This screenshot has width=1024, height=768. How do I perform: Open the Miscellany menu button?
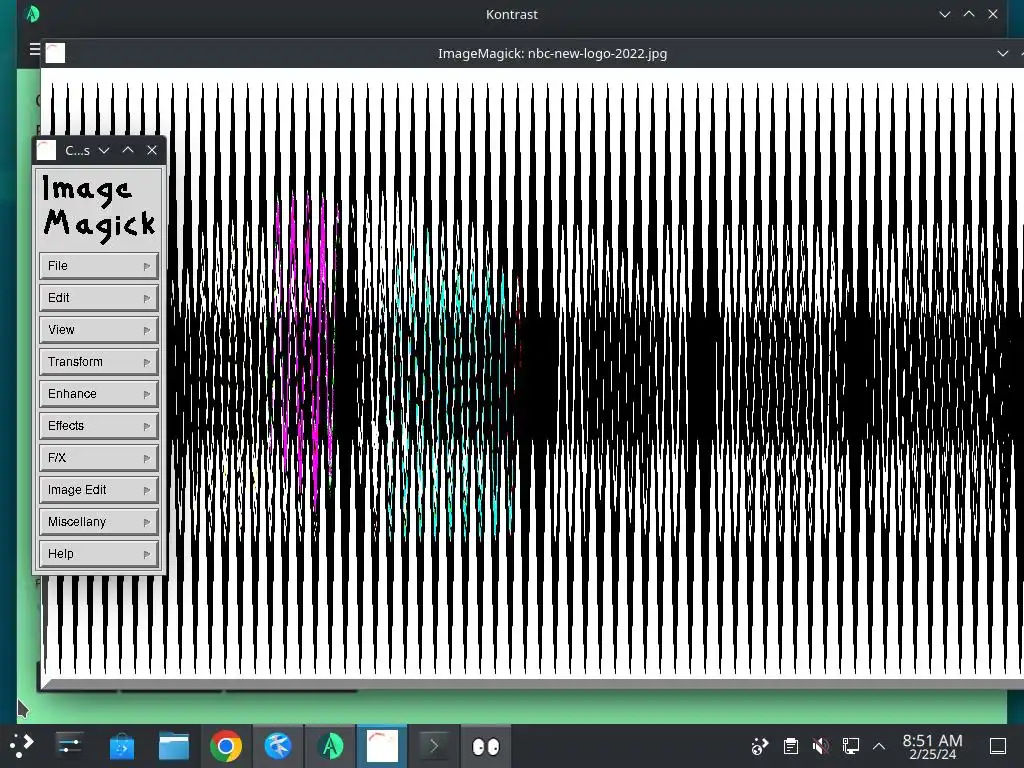pos(99,522)
